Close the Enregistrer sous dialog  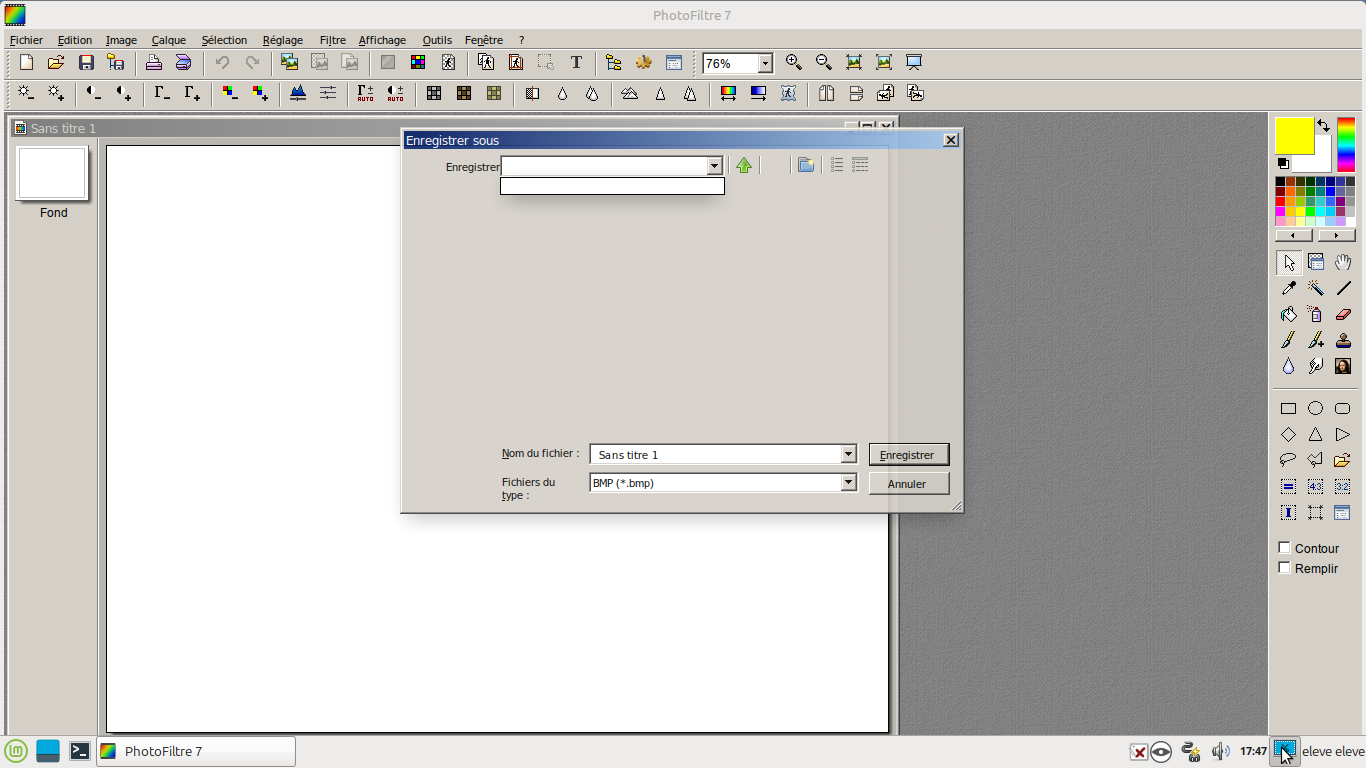pyautogui.click(x=950, y=140)
